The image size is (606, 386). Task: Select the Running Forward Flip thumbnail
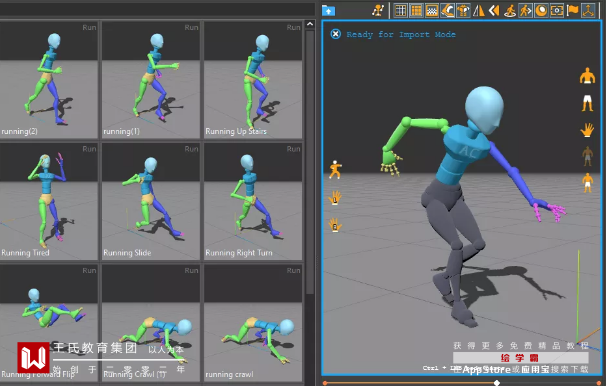[49, 323]
